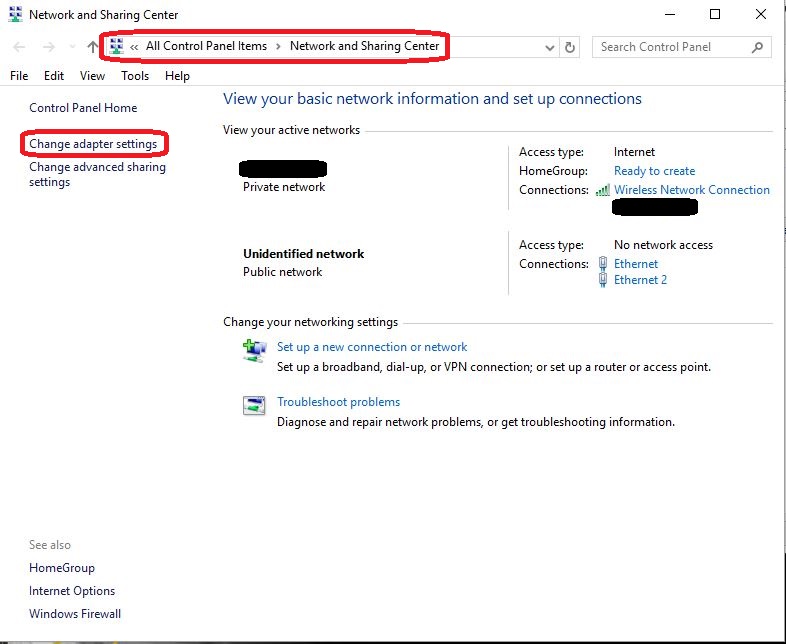Go to Control Panel Home
The height and width of the screenshot is (644, 786).
[x=83, y=108]
